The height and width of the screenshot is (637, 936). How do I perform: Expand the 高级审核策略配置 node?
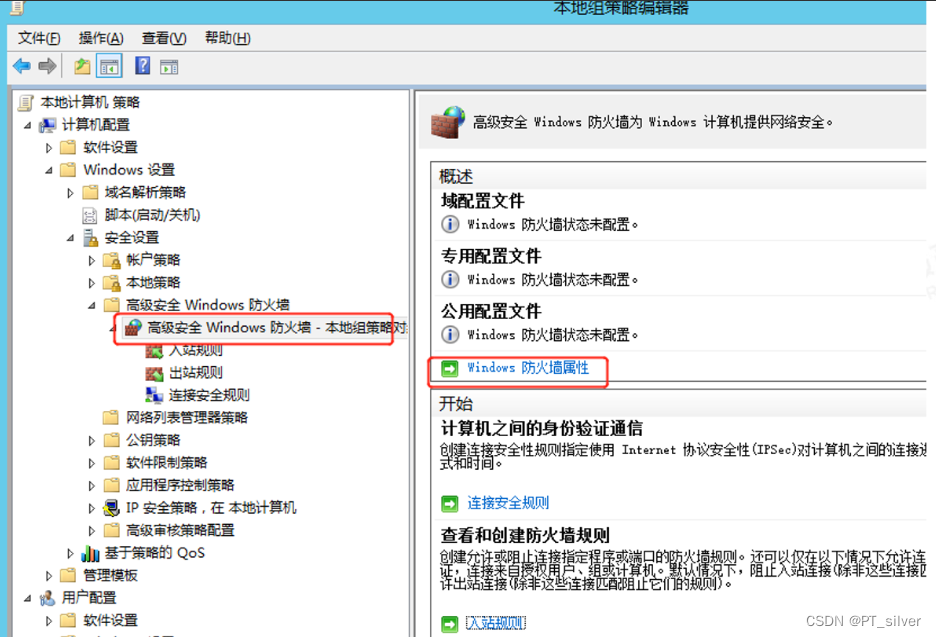[x=91, y=531]
